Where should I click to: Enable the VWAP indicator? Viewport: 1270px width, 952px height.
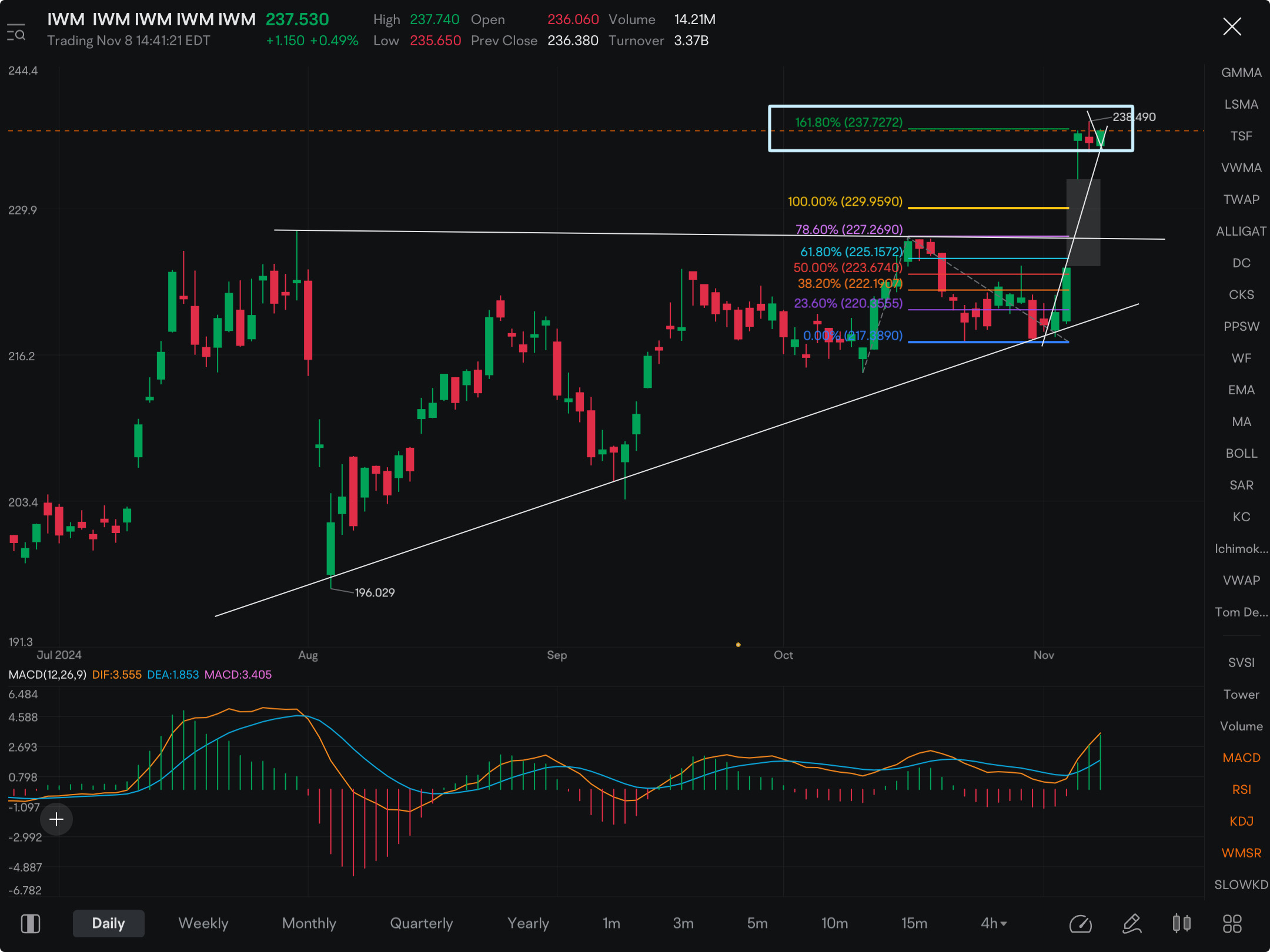tap(1241, 581)
